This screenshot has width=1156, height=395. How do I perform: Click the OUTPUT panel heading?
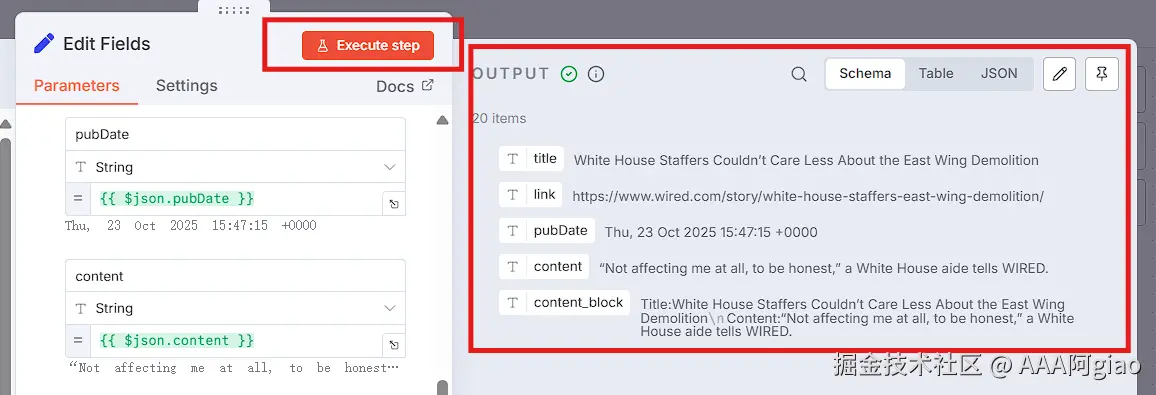510,74
